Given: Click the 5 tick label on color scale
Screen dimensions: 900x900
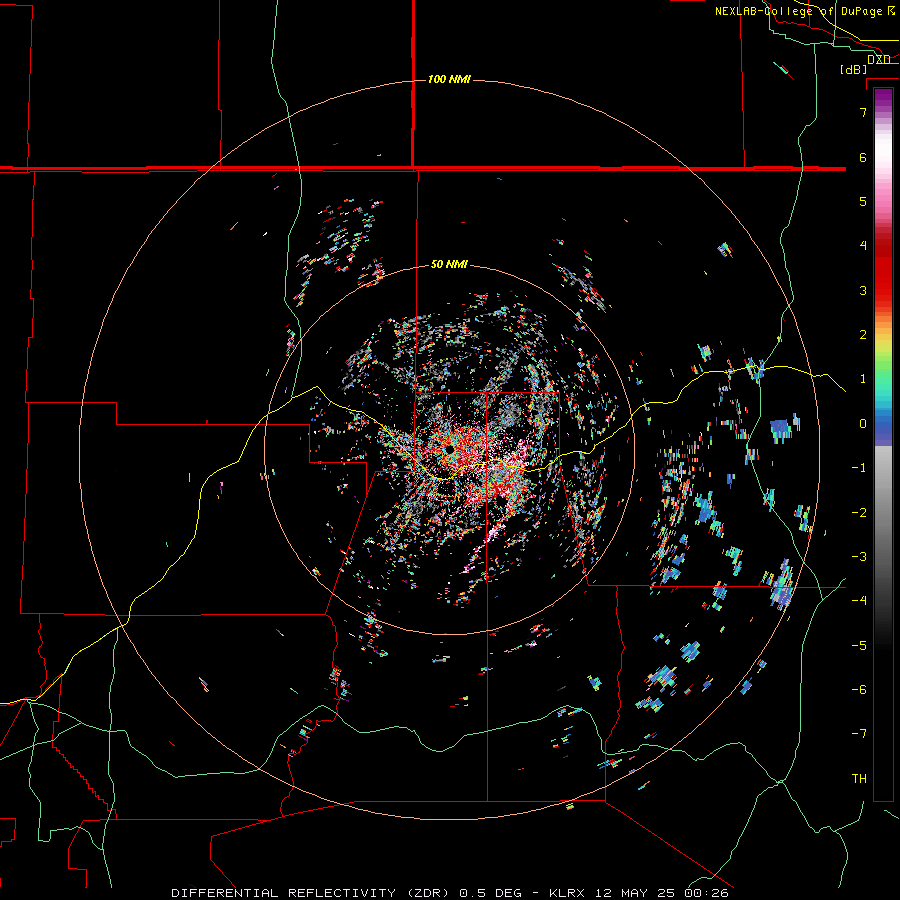Looking at the screenshot, I should coord(863,201).
